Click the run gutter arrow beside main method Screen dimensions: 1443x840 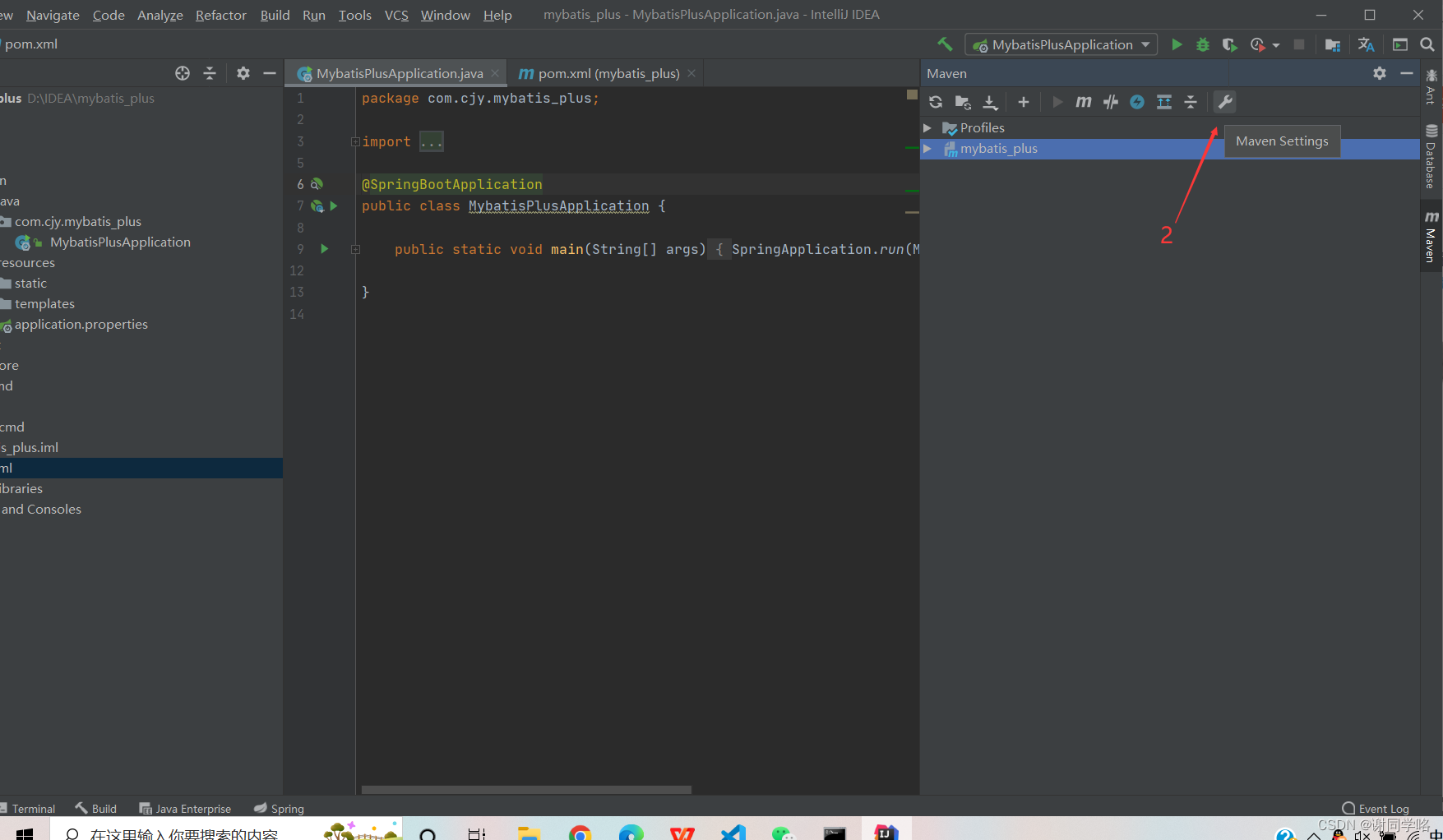tap(325, 248)
